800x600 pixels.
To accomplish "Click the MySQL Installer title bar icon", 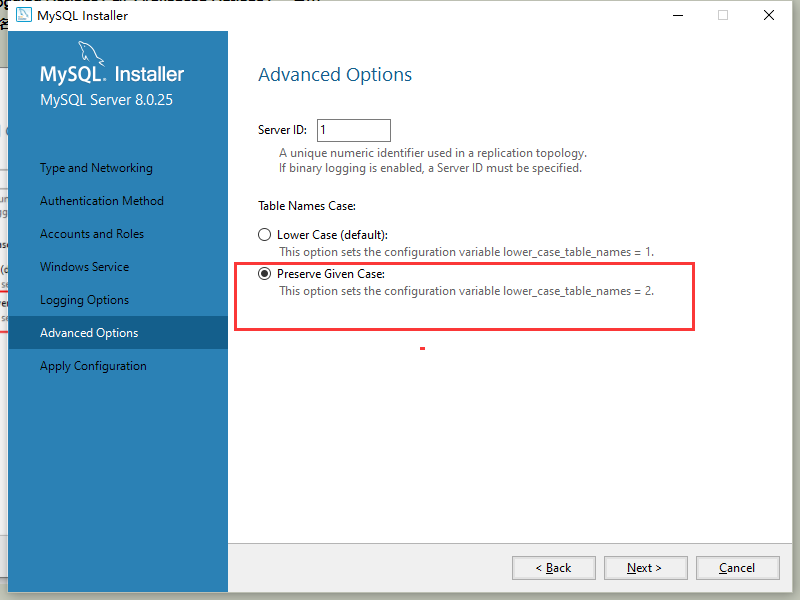I will [24, 15].
